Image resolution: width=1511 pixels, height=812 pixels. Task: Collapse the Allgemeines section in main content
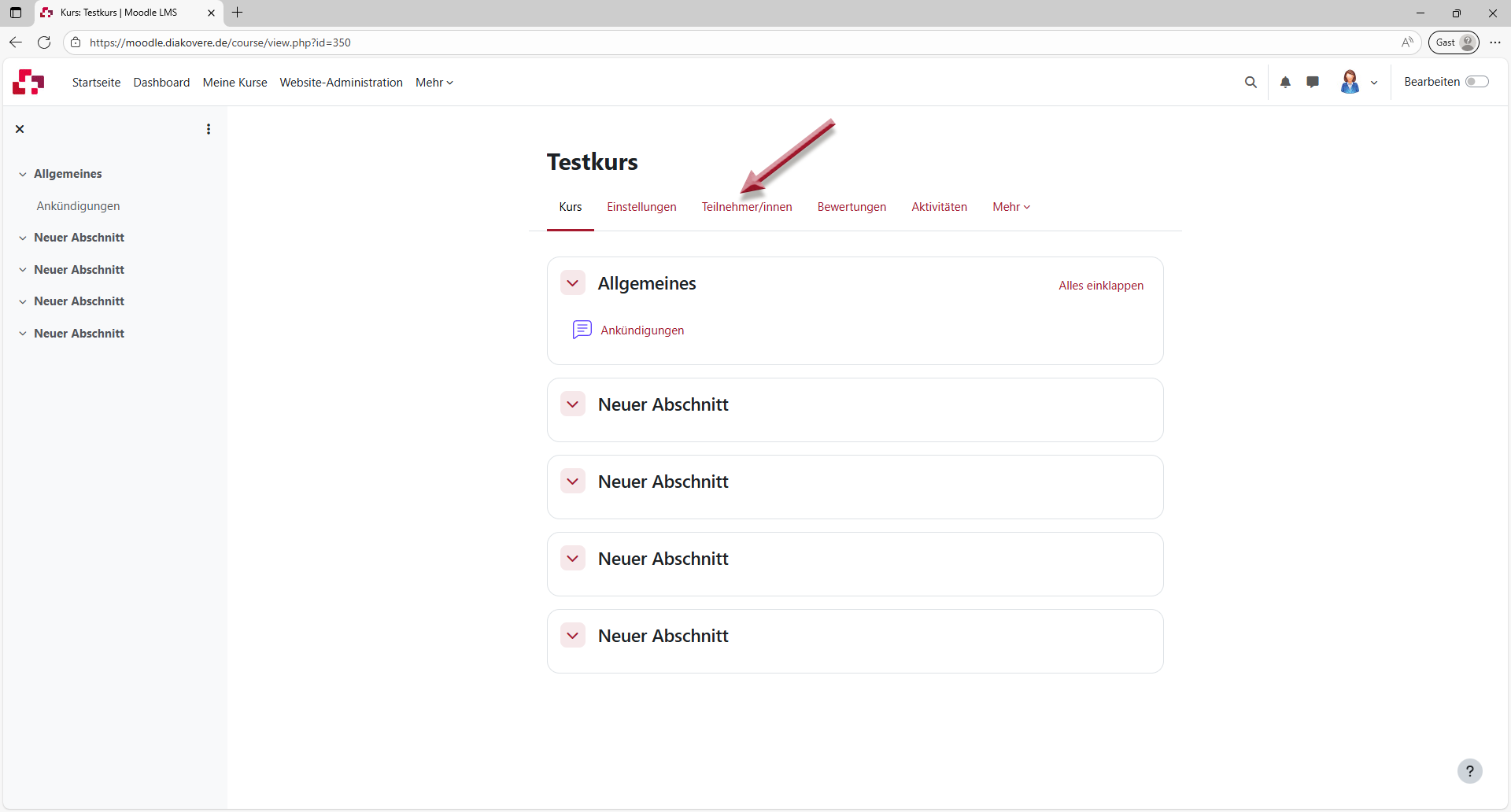(573, 283)
